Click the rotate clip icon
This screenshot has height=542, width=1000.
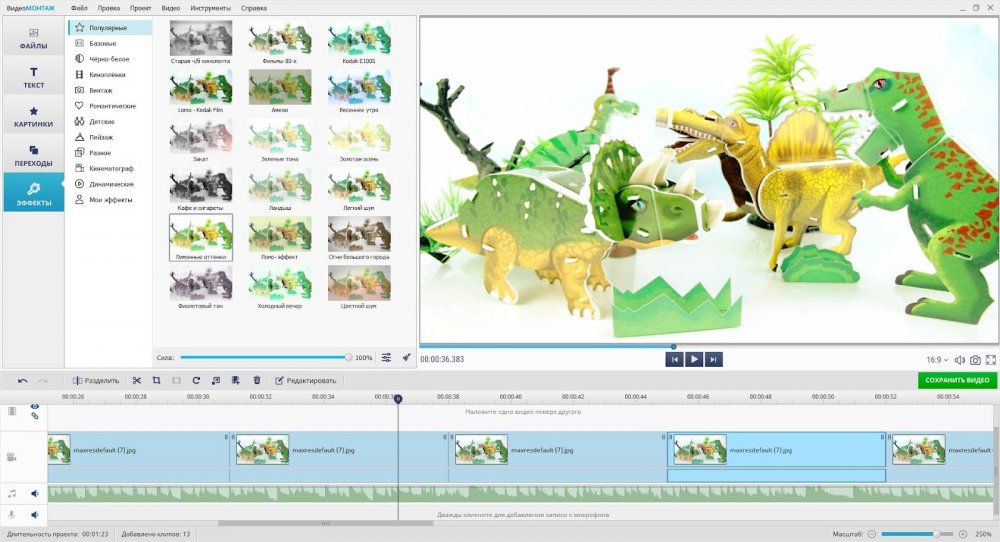click(x=196, y=380)
